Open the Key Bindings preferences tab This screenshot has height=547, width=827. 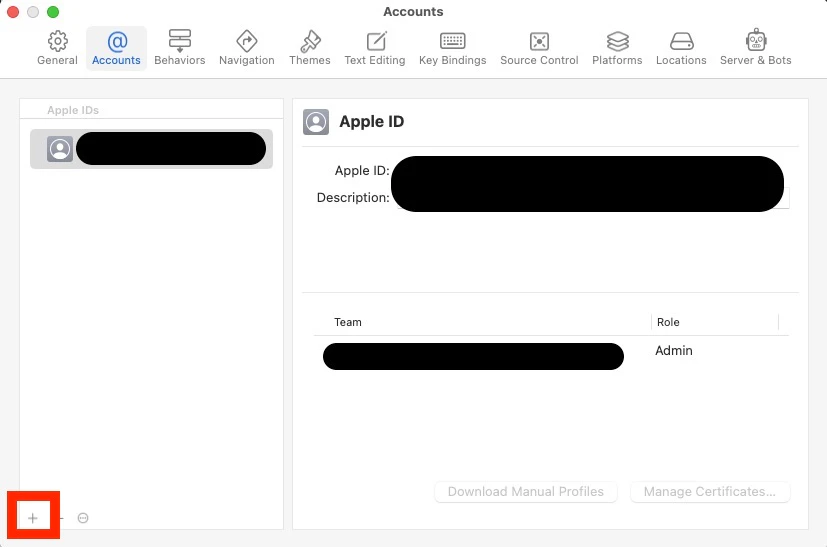pyautogui.click(x=453, y=48)
